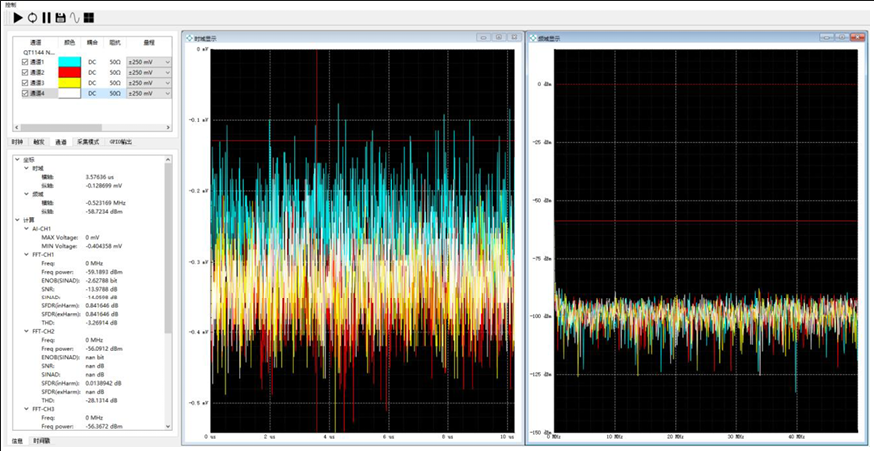874x451 pixels.
Task: Click the SFDR(inHarm) 0.0138942 dB value
Action: [104, 383]
